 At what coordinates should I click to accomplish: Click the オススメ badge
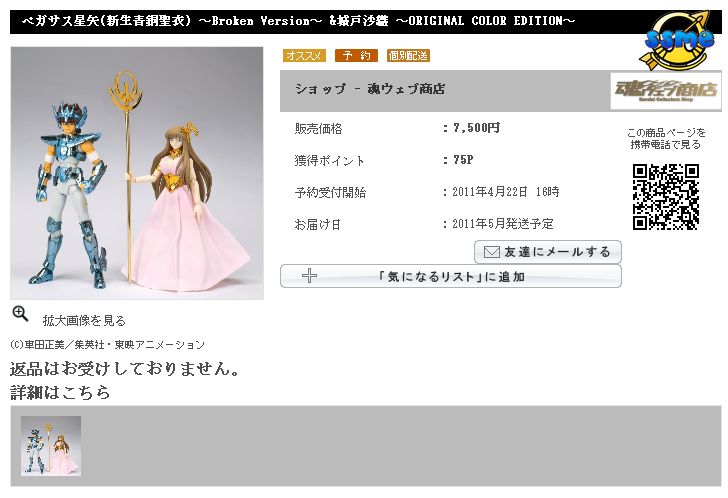point(304,56)
